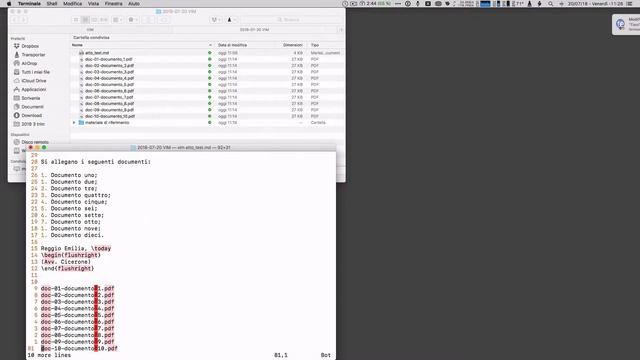This screenshot has height=360, width=640.
Task: Open the Finestra menu
Action: click(113, 4)
